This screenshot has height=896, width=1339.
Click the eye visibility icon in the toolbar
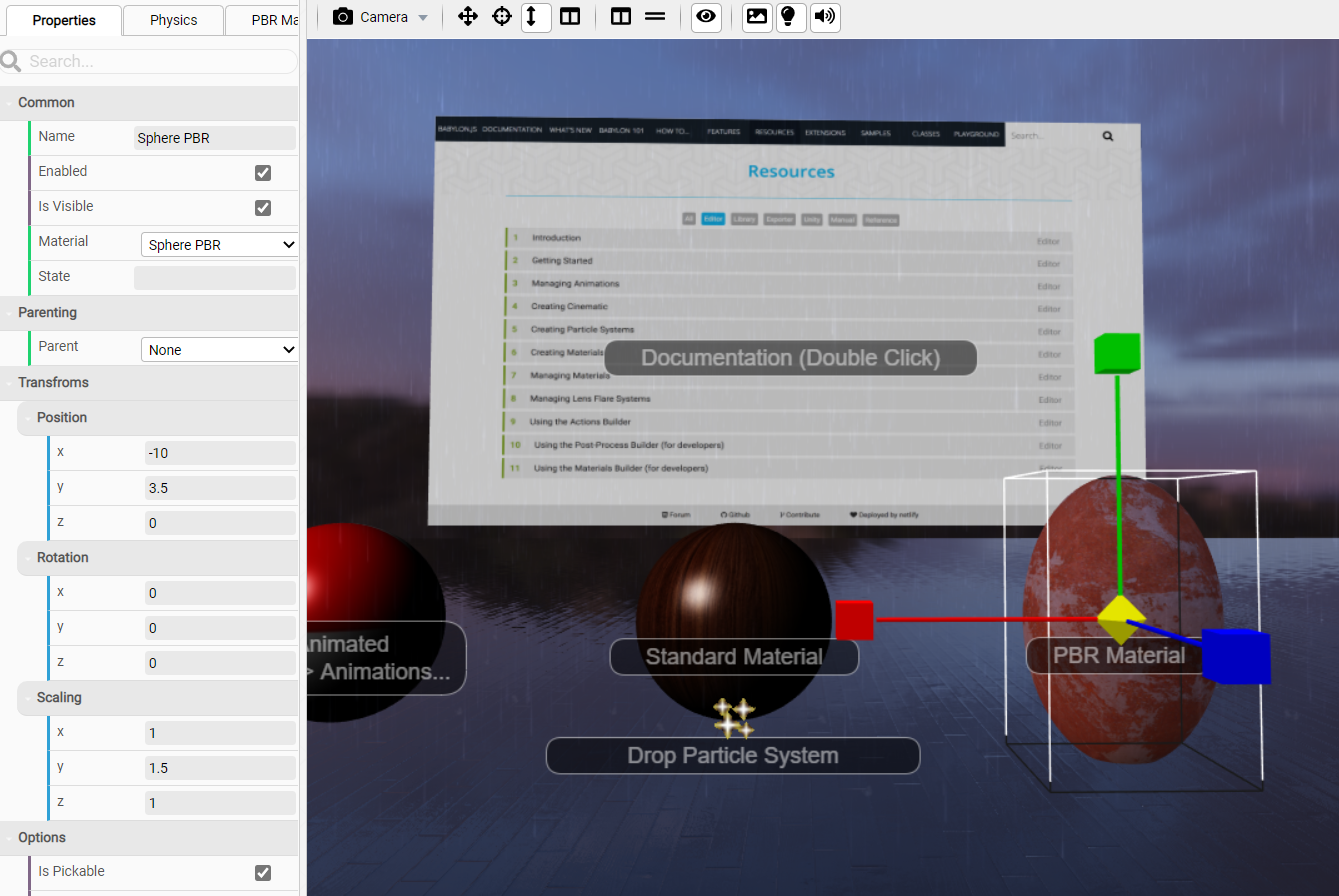tap(706, 17)
